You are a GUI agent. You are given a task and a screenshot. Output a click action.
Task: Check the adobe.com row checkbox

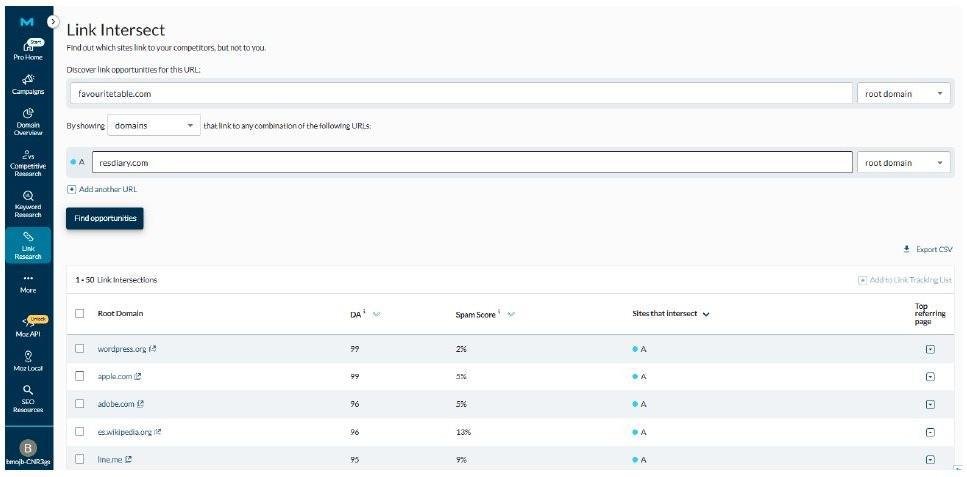click(80, 404)
